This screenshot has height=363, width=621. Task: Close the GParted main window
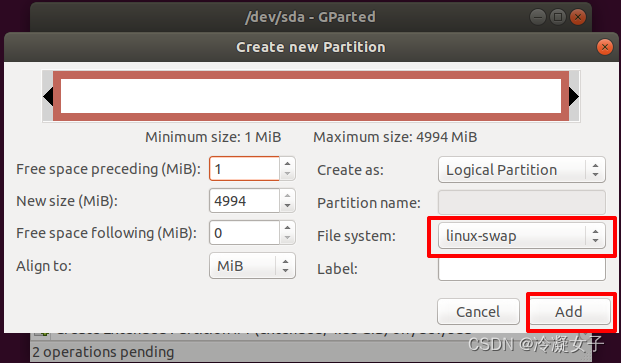578,17
